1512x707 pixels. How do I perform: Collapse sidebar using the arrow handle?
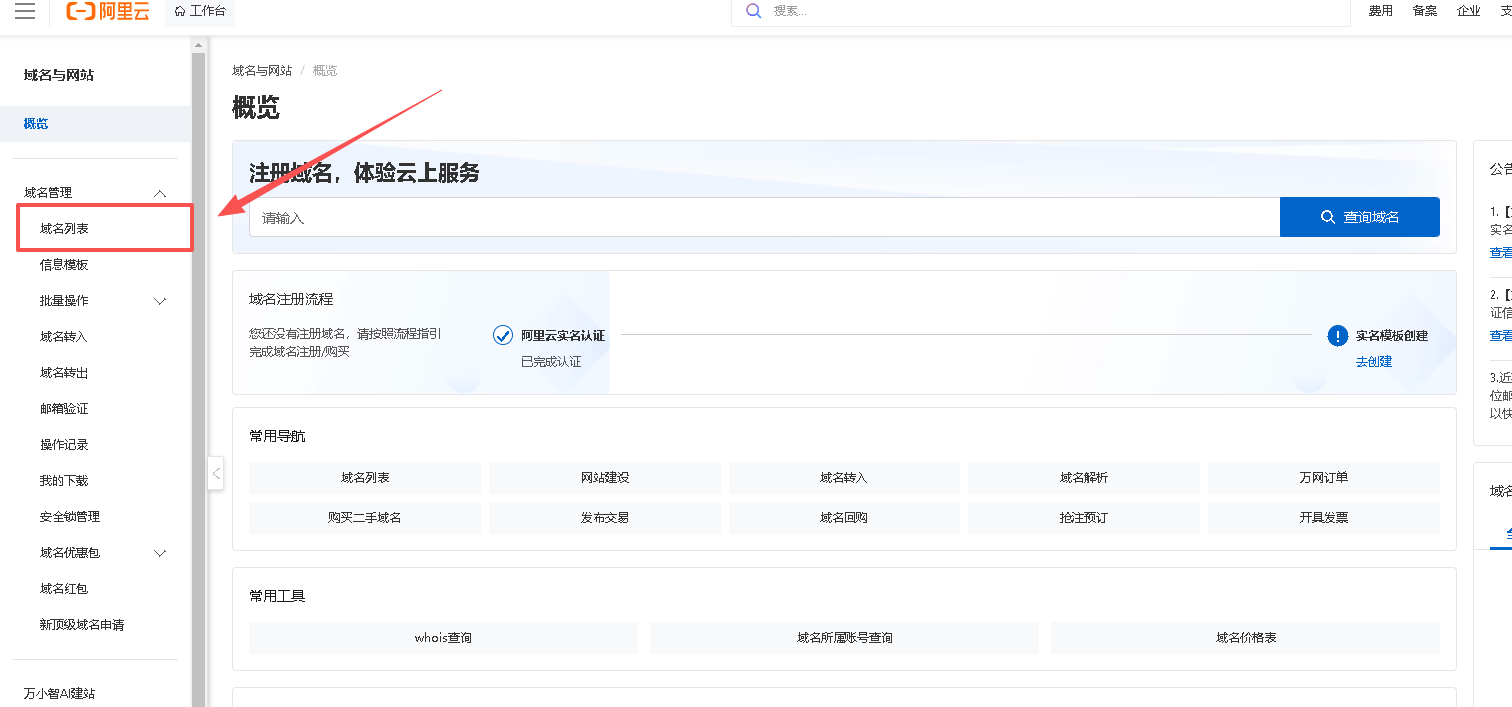(216, 473)
